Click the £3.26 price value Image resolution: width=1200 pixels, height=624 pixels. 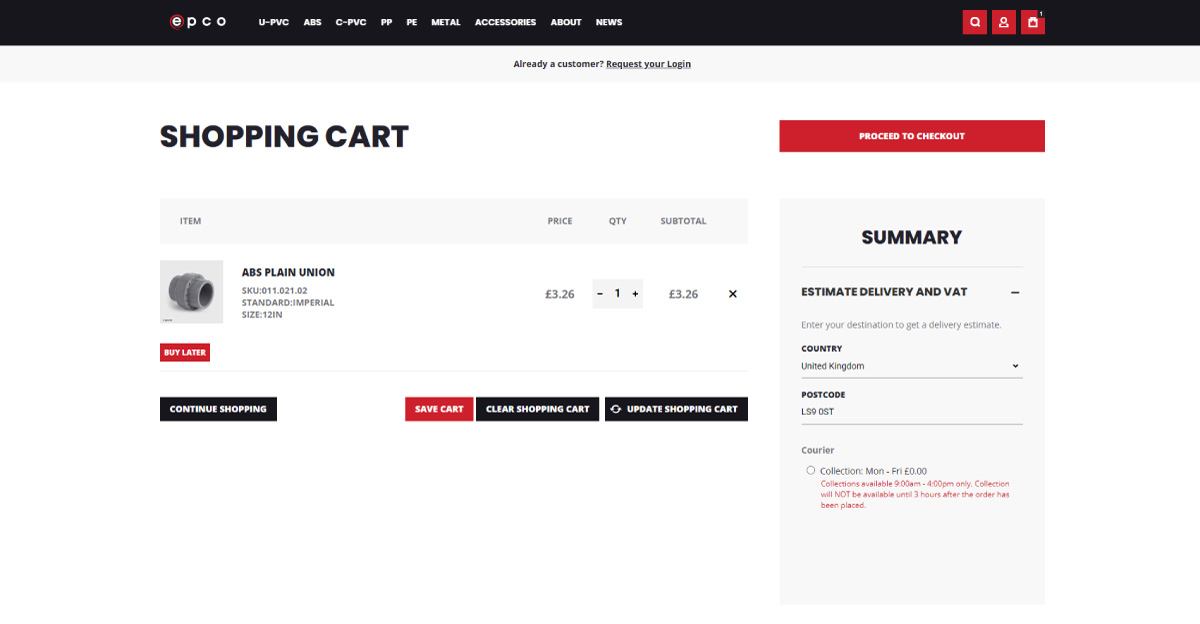point(560,294)
